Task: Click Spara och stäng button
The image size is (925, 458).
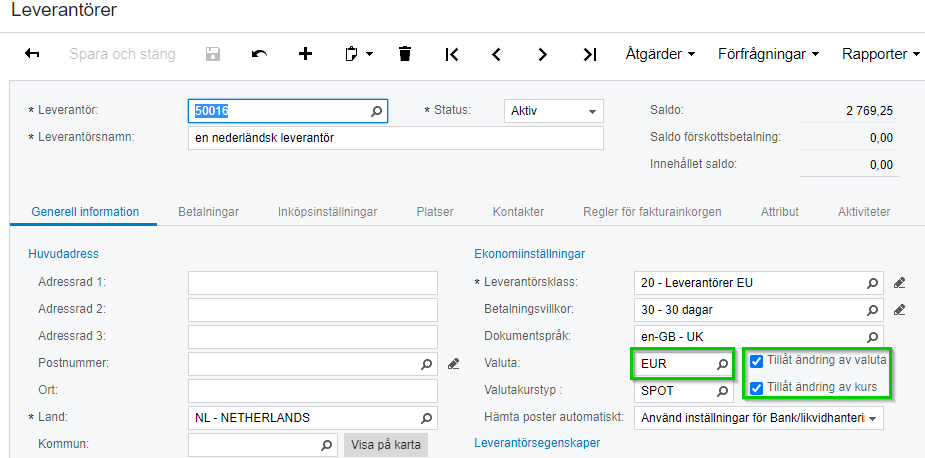Action: [x=122, y=54]
